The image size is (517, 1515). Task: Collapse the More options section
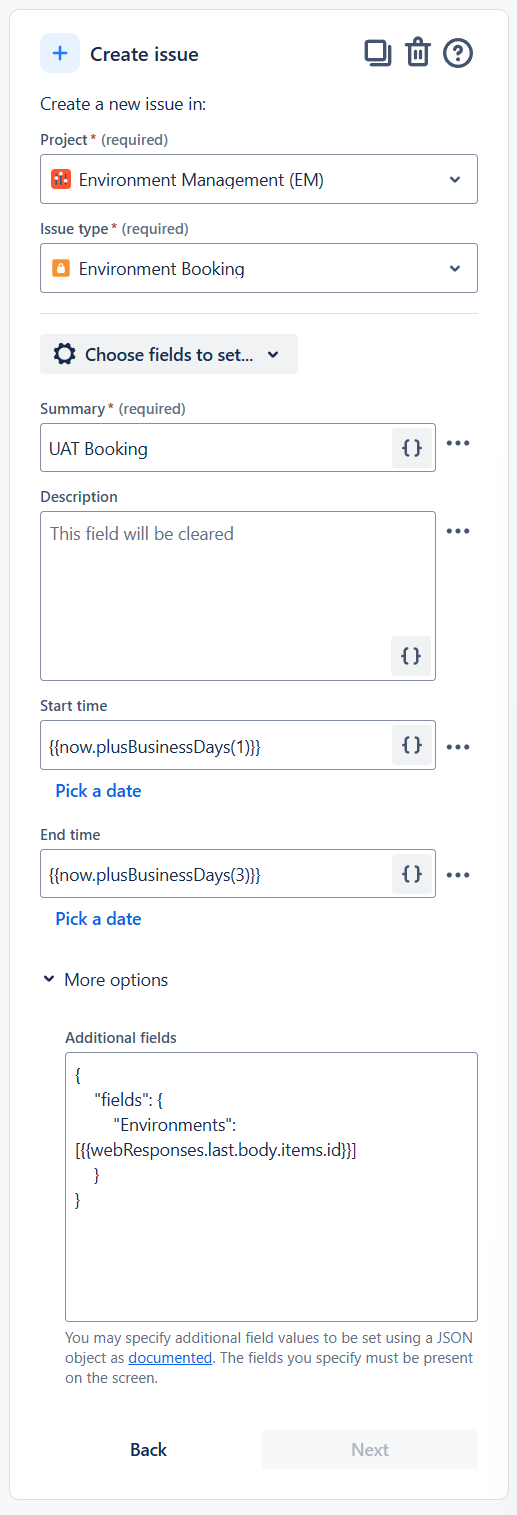105,980
